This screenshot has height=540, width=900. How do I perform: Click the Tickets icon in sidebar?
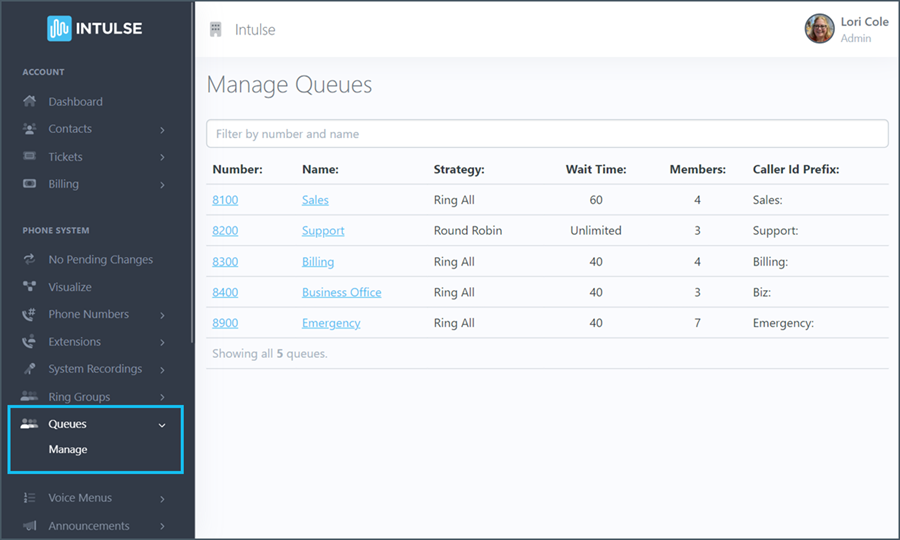[x=30, y=157]
